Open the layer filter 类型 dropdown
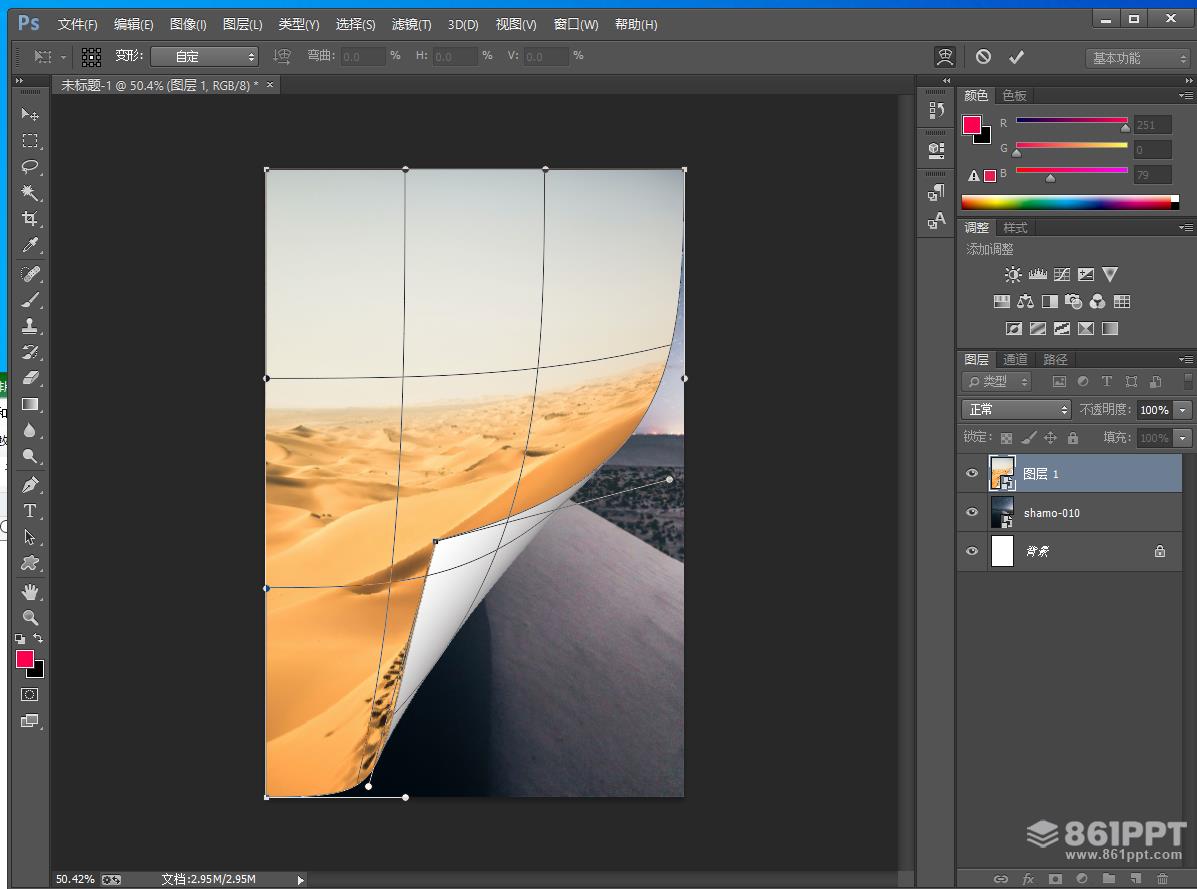The image size is (1197, 889). 997,382
